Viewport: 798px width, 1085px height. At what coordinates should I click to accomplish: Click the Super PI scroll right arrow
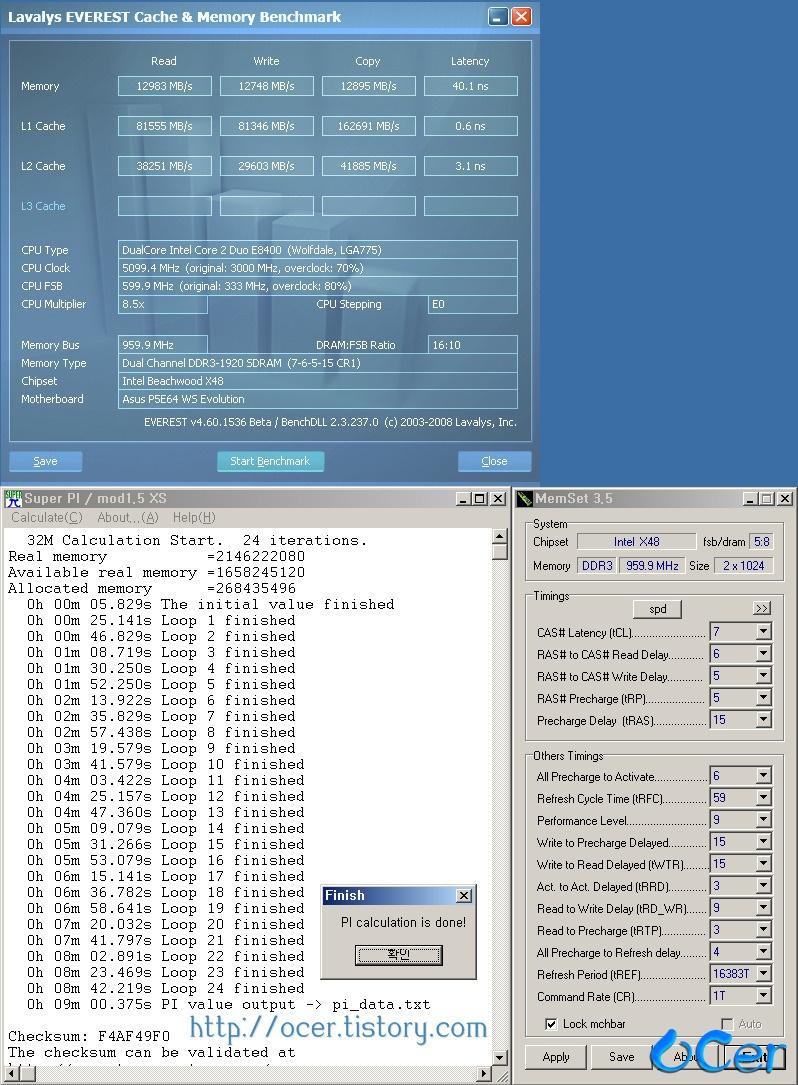tap(484, 1073)
